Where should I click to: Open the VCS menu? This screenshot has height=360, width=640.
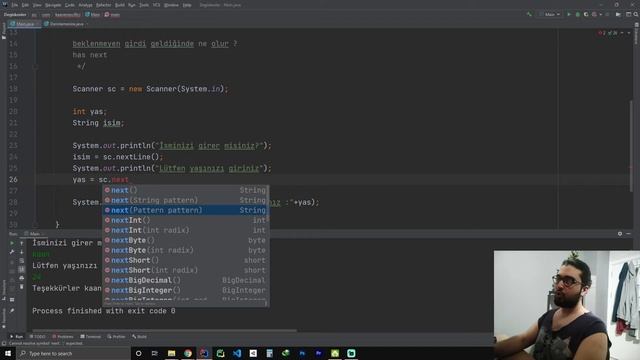(x=156, y=5)
